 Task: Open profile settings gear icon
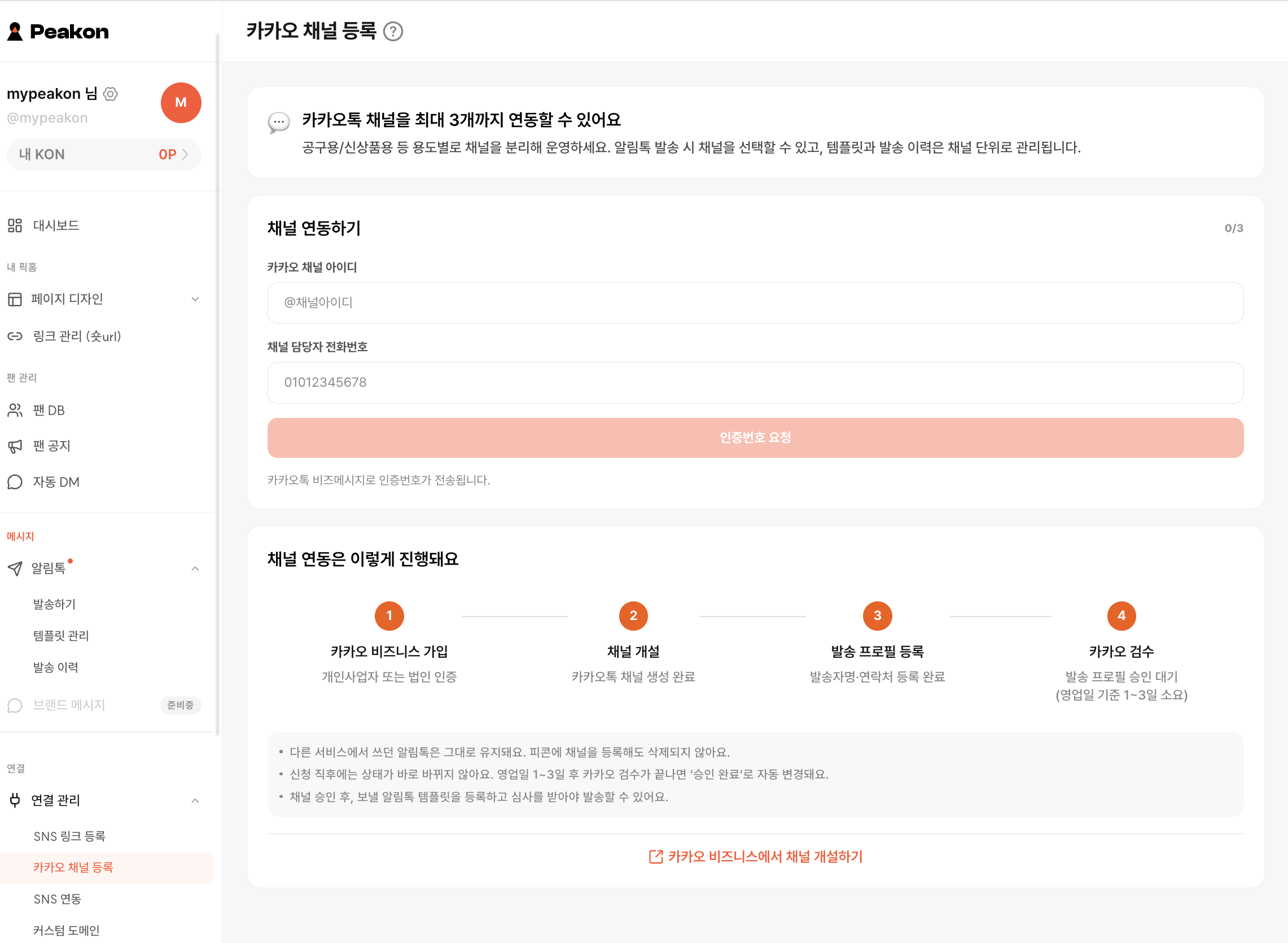coord(111,94)
